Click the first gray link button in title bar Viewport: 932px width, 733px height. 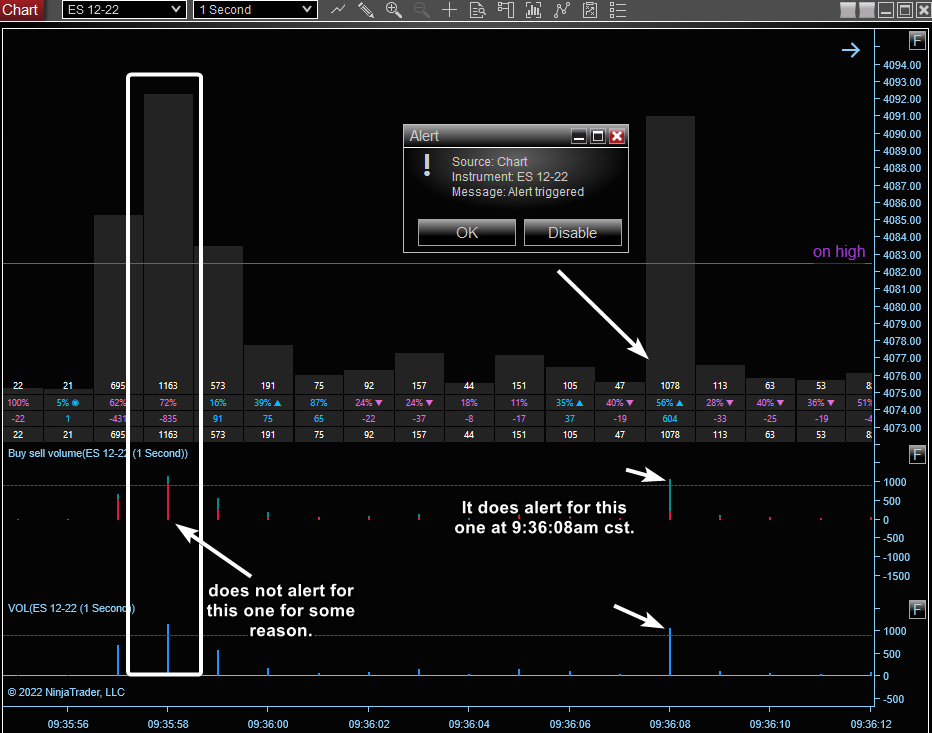click(848, 10)
